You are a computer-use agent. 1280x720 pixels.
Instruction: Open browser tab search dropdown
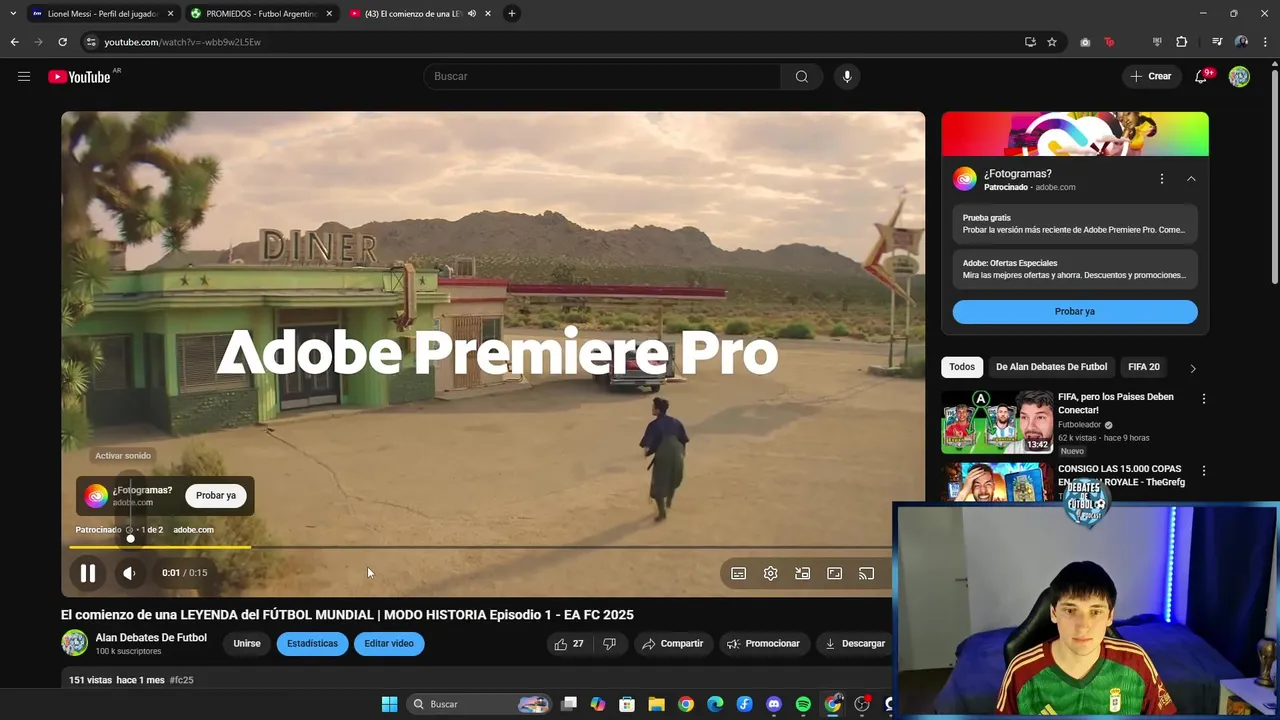(12, 14)
